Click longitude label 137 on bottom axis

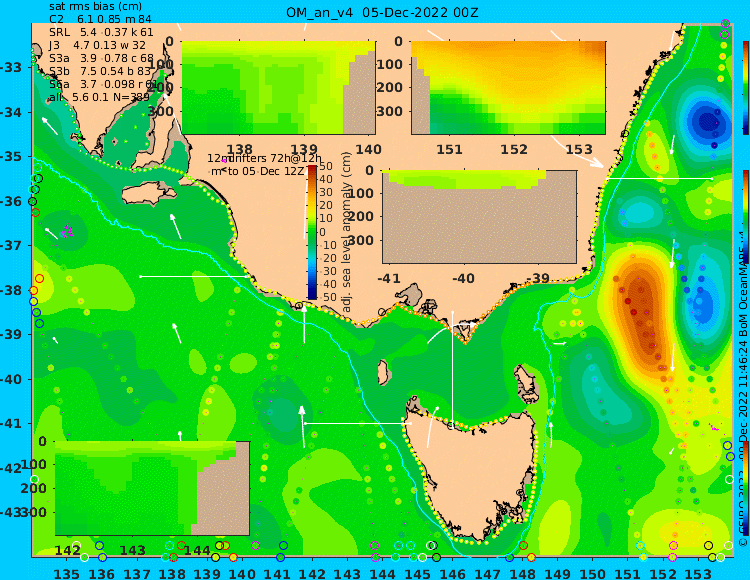click(137, 573)
